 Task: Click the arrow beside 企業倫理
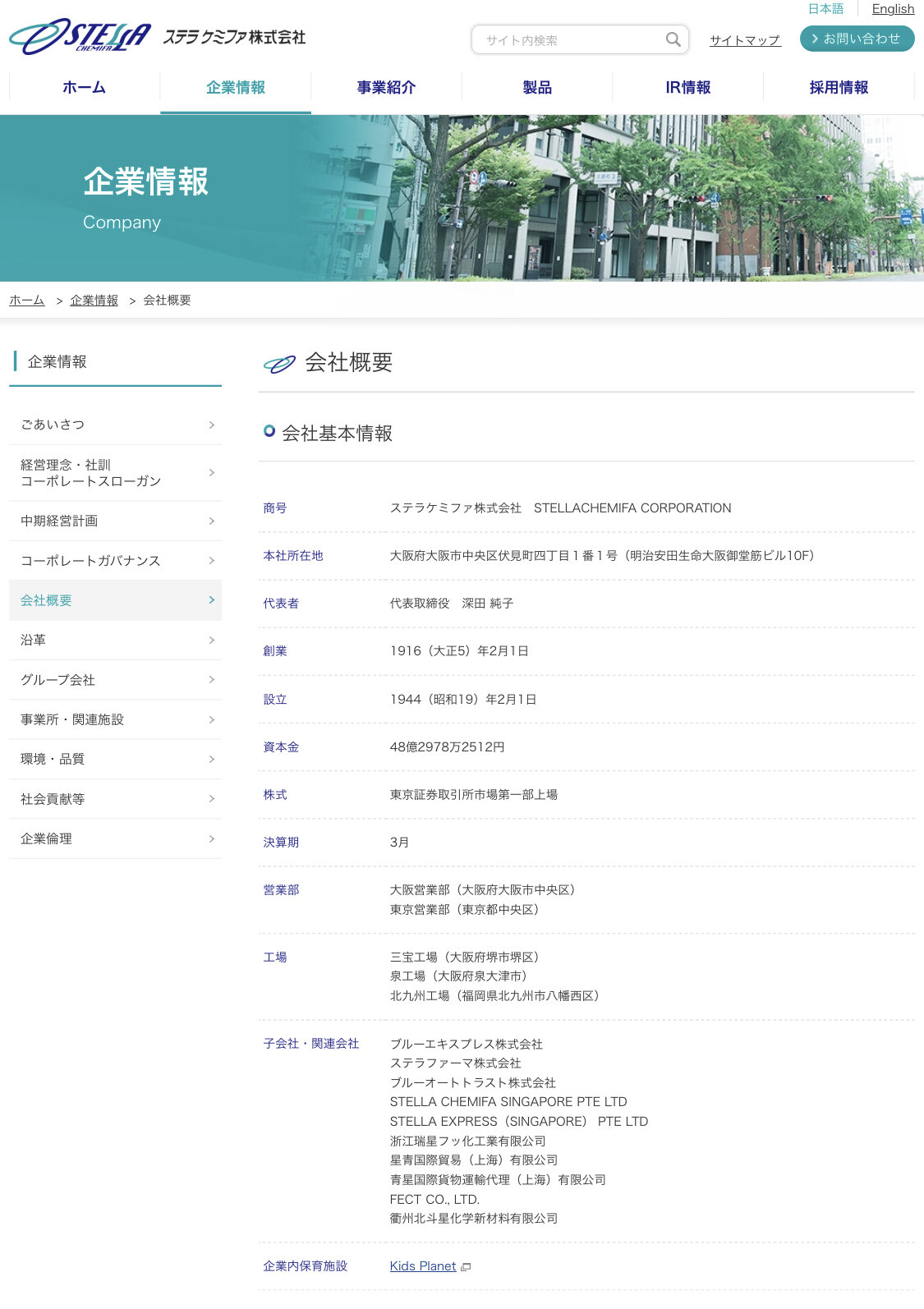click(211, 838)
